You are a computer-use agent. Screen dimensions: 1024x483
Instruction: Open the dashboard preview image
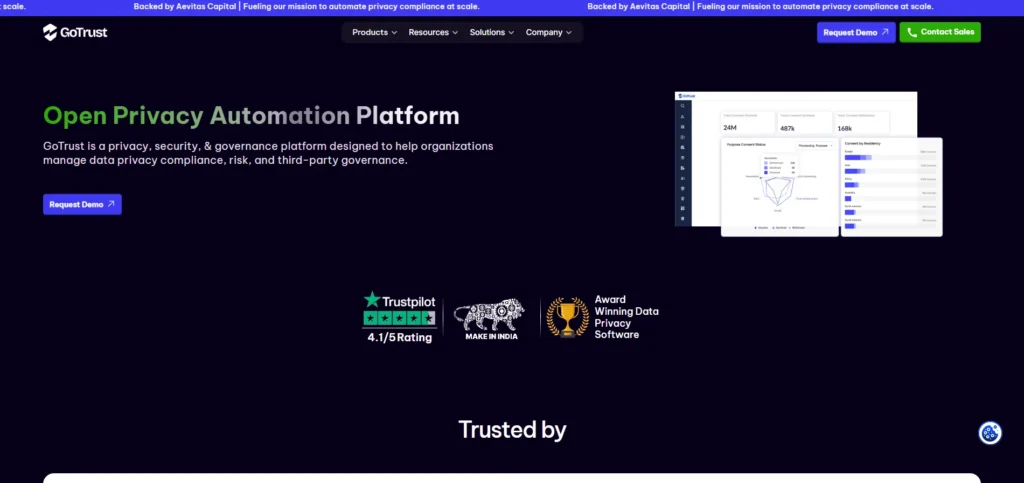(x=808, y=164)
